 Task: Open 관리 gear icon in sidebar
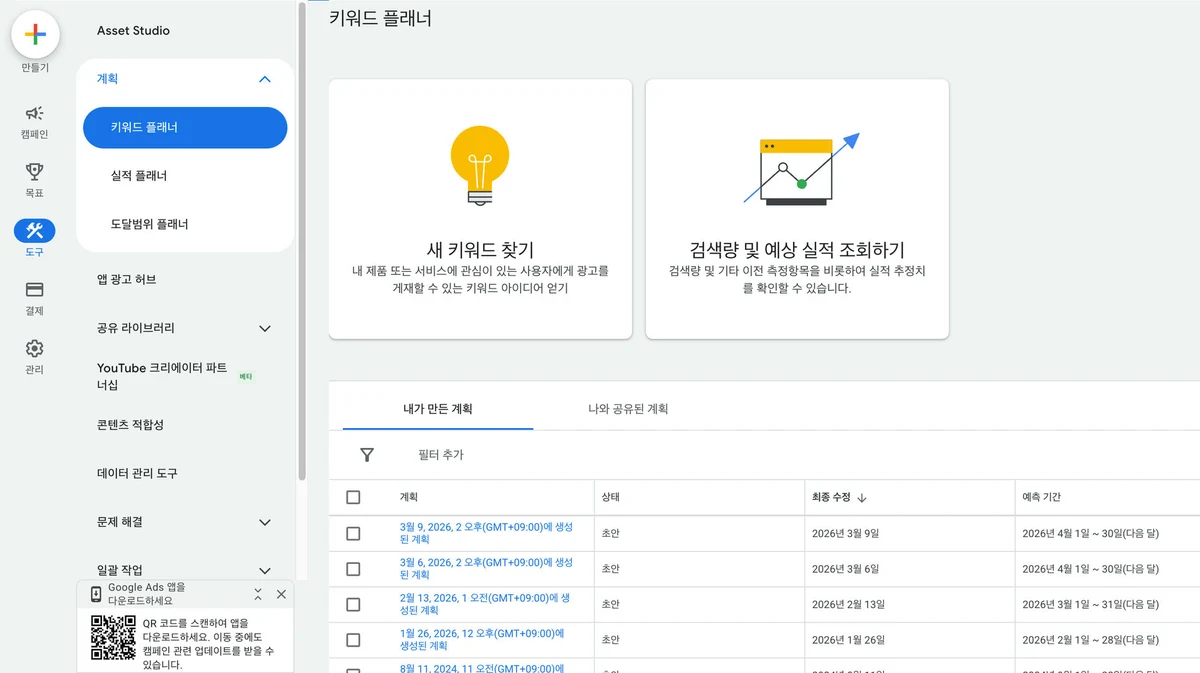[x=34, y=348]
